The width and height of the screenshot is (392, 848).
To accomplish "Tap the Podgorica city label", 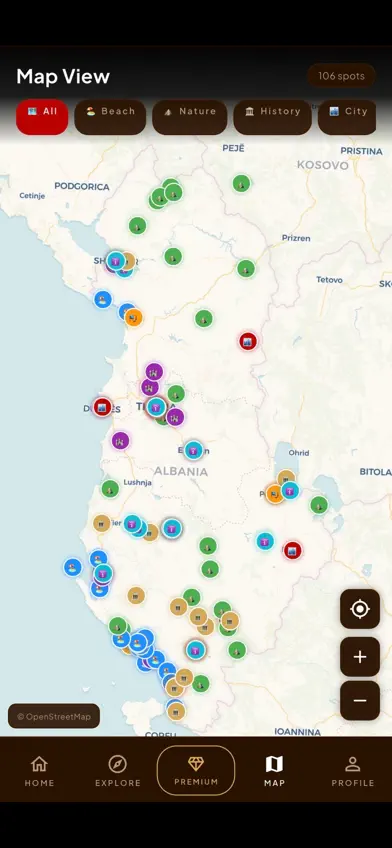I will pos(82,187).
